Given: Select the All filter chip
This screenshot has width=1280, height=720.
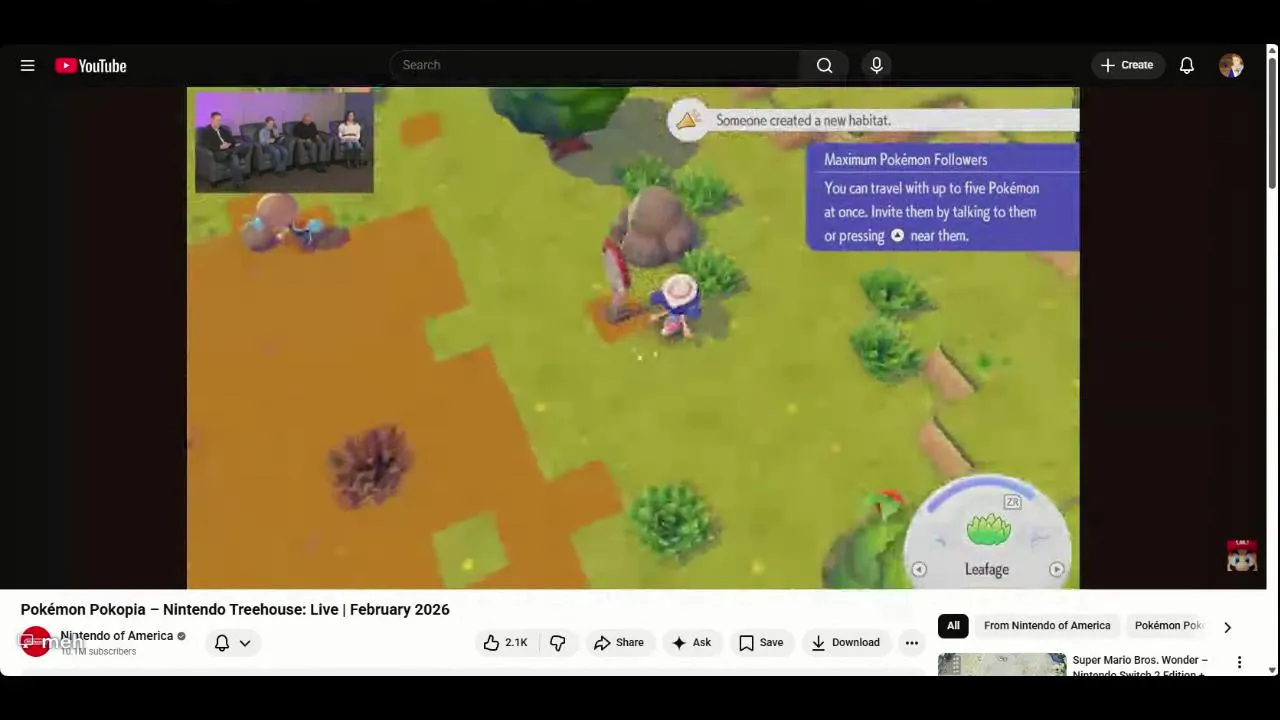Looking at the screenshot, I should [x=953, y=626].
